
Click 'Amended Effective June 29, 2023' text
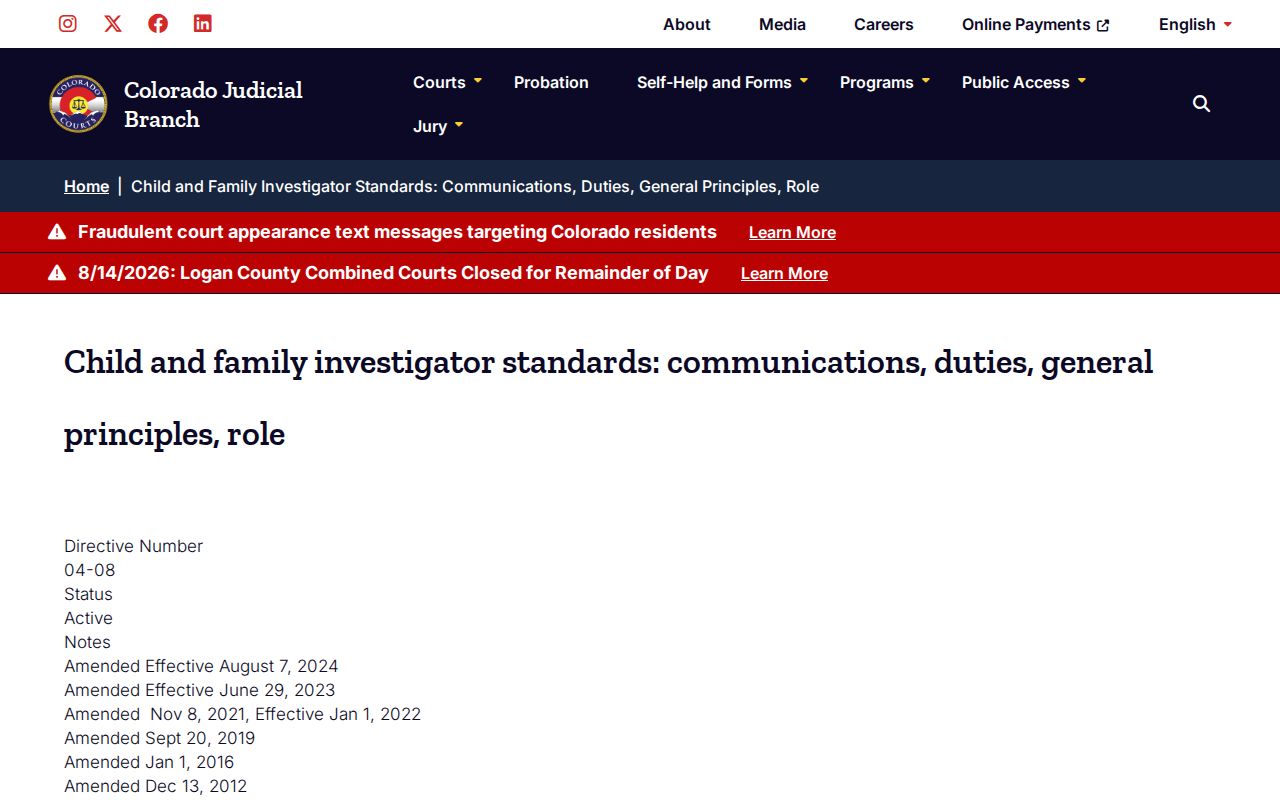coord(200,690)
